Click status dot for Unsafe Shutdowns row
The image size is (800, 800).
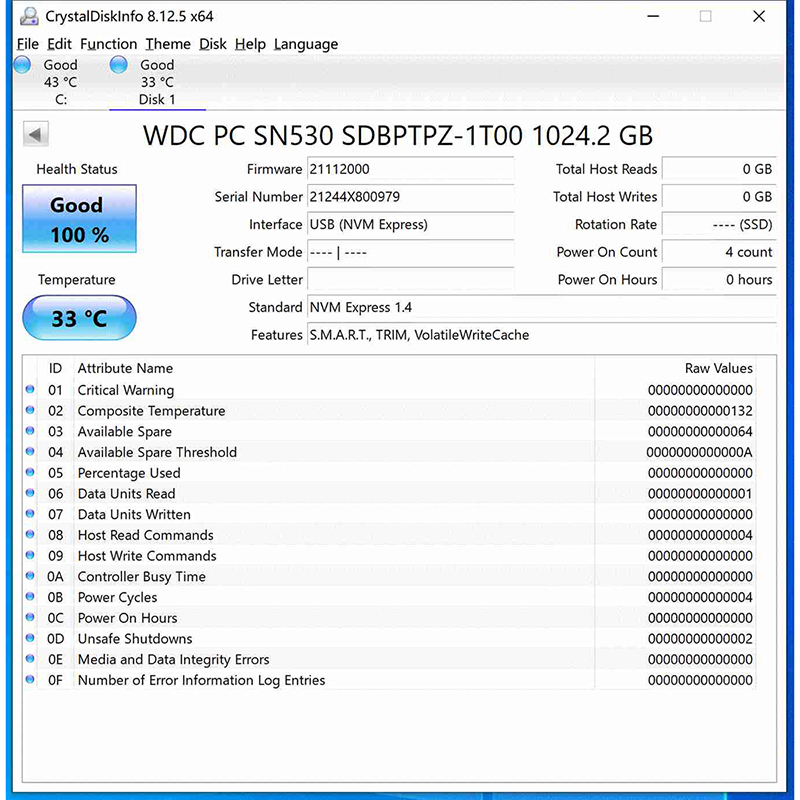click(x=30, y=638)
